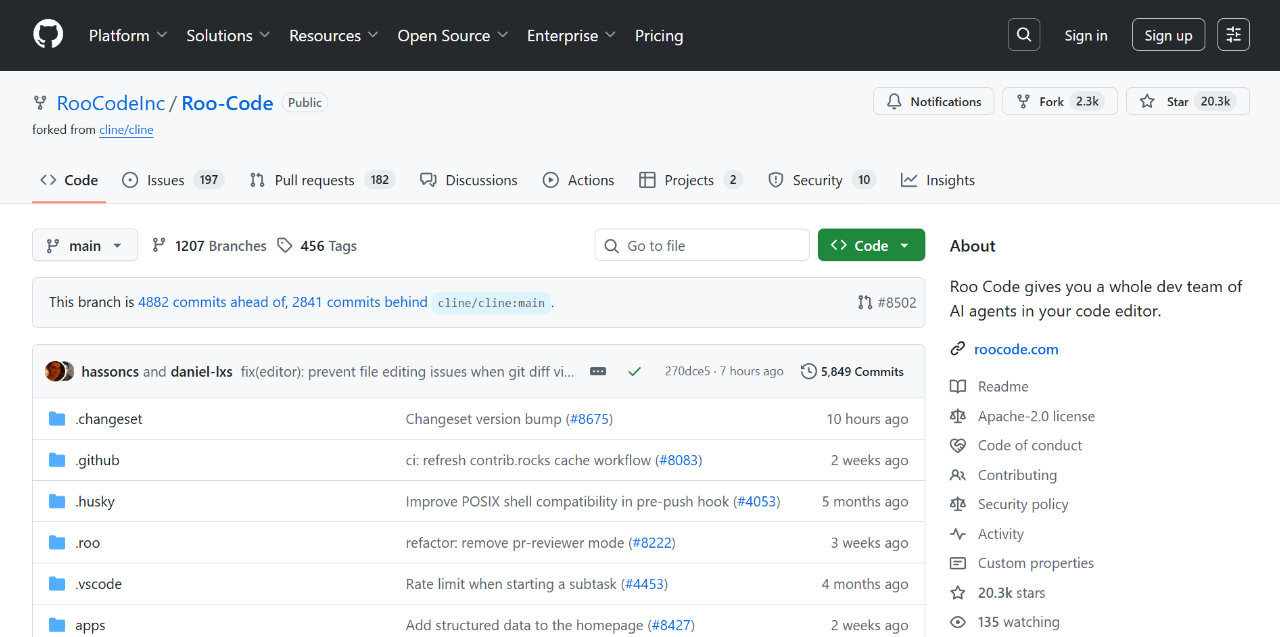Click the hassoncs author avatar
This screenshot has height=637, width=1280.
click(x=55, y=371)
